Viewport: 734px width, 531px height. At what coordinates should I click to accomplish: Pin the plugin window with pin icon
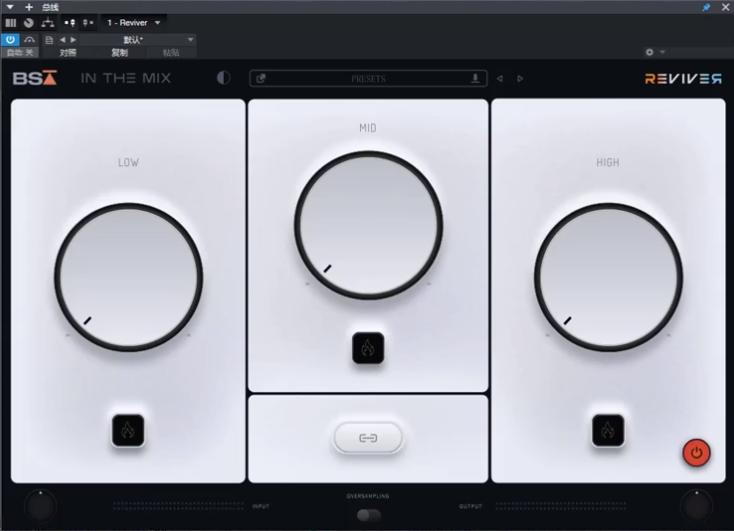pos(706,7)
